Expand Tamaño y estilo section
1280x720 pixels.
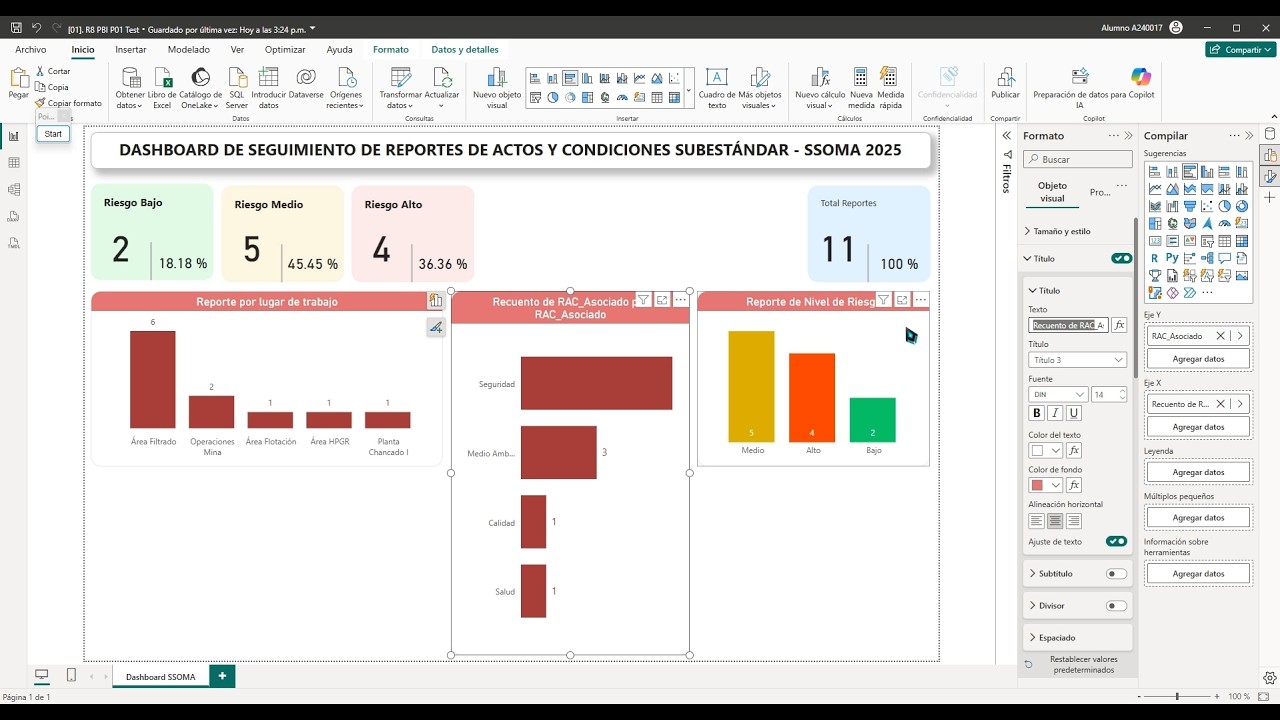(x=1062, y=231)
